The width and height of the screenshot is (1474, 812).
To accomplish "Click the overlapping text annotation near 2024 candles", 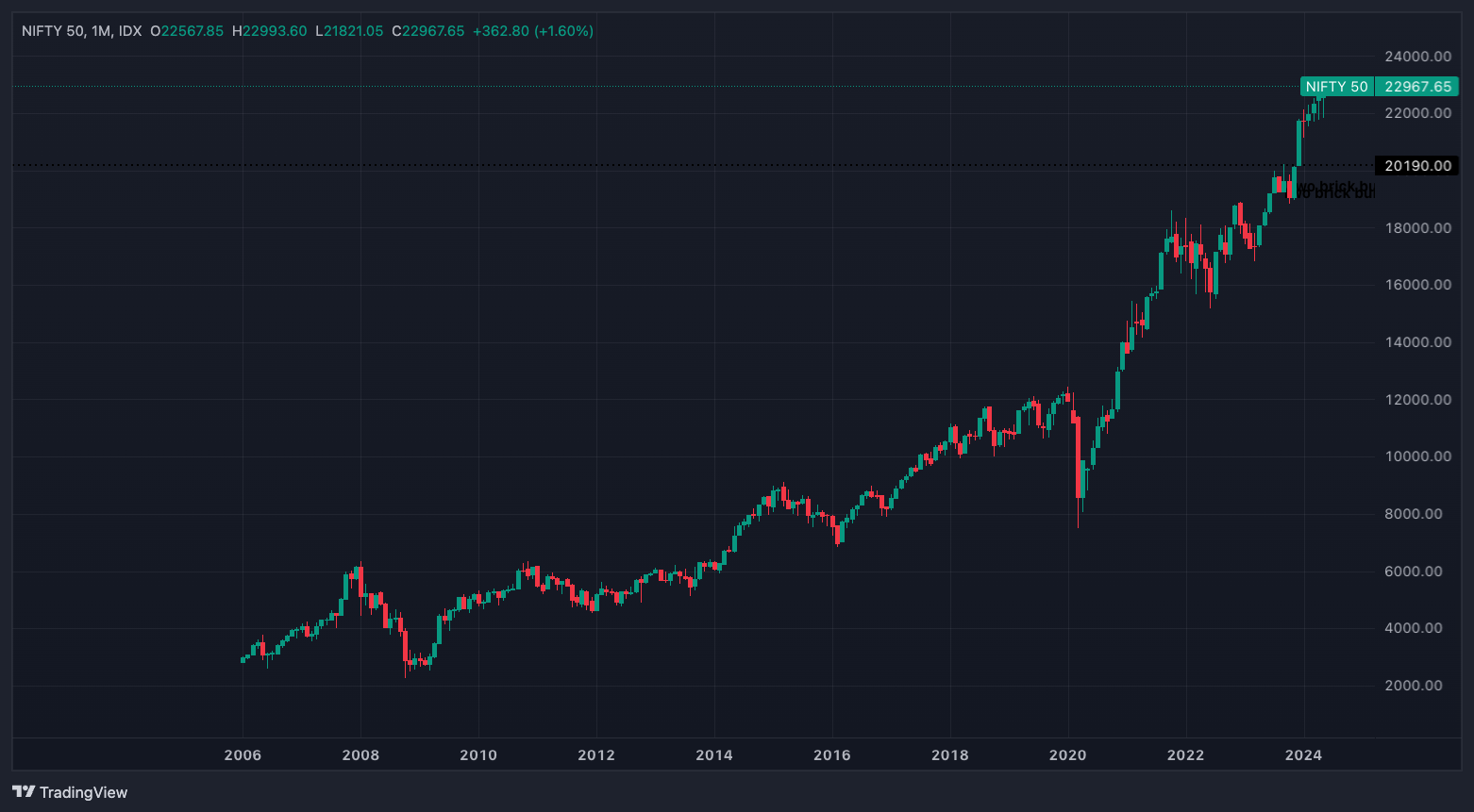I will pyautogui.click(x=1335, y=191).
